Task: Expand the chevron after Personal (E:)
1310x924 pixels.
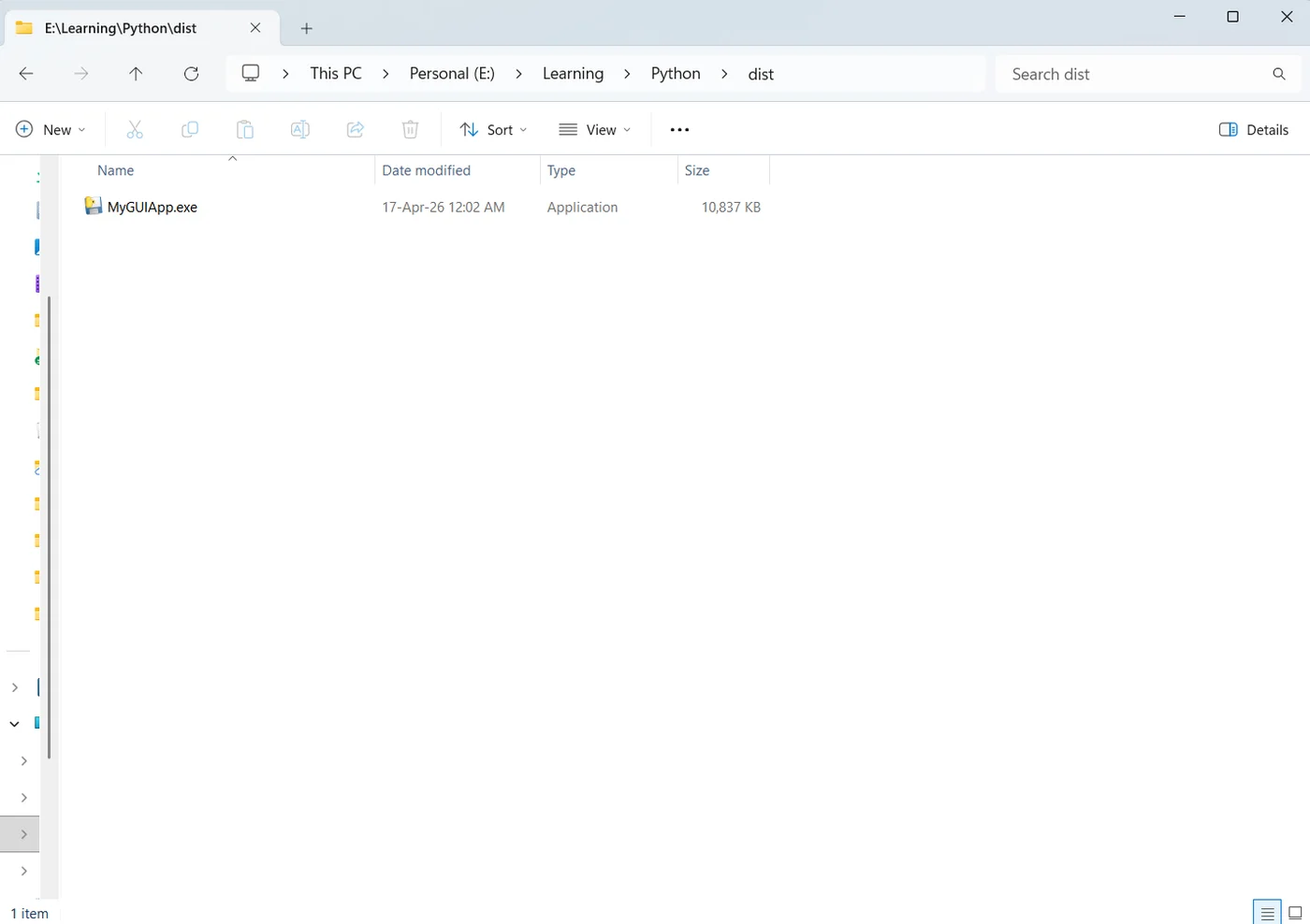Action: point(518,74)
